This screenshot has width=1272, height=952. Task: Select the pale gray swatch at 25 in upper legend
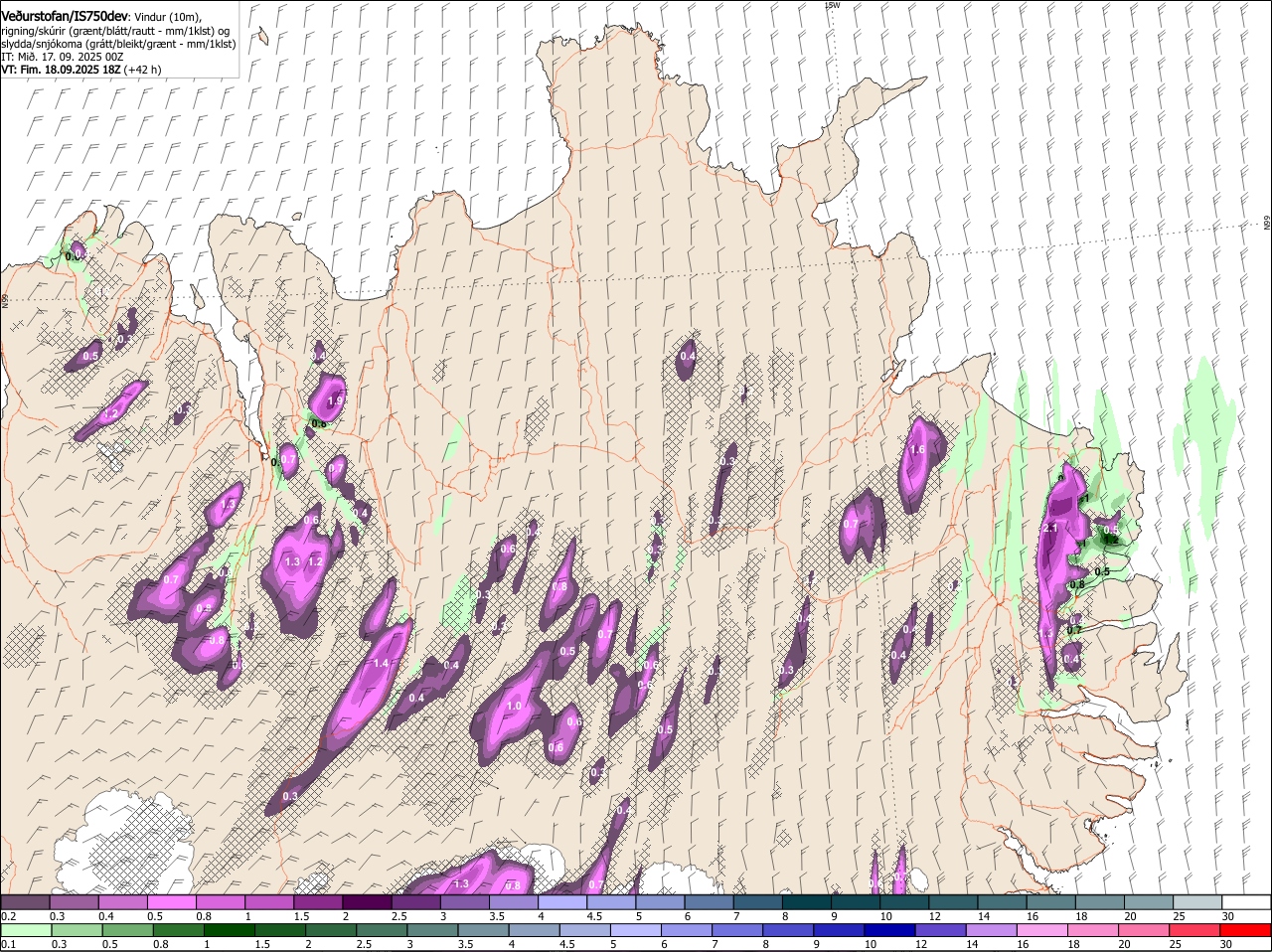[x=1198, y=901]
